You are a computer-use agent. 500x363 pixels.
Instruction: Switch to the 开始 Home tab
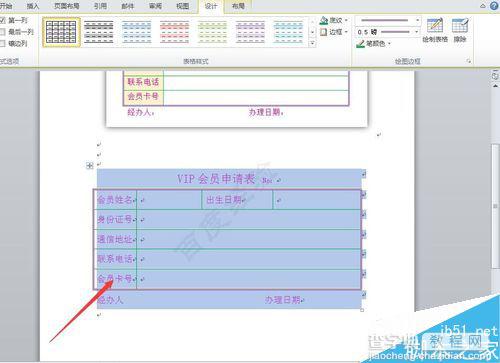tap(6, 6)
